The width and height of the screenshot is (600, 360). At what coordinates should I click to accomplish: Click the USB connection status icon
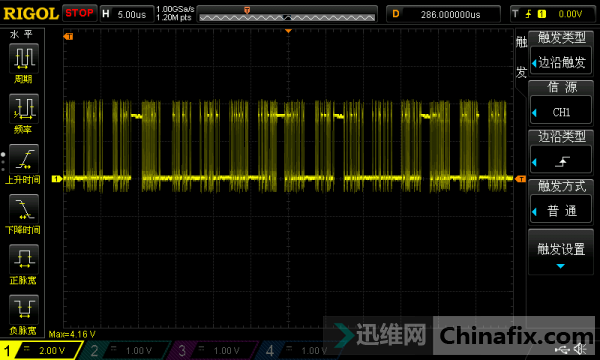[561, 349]
